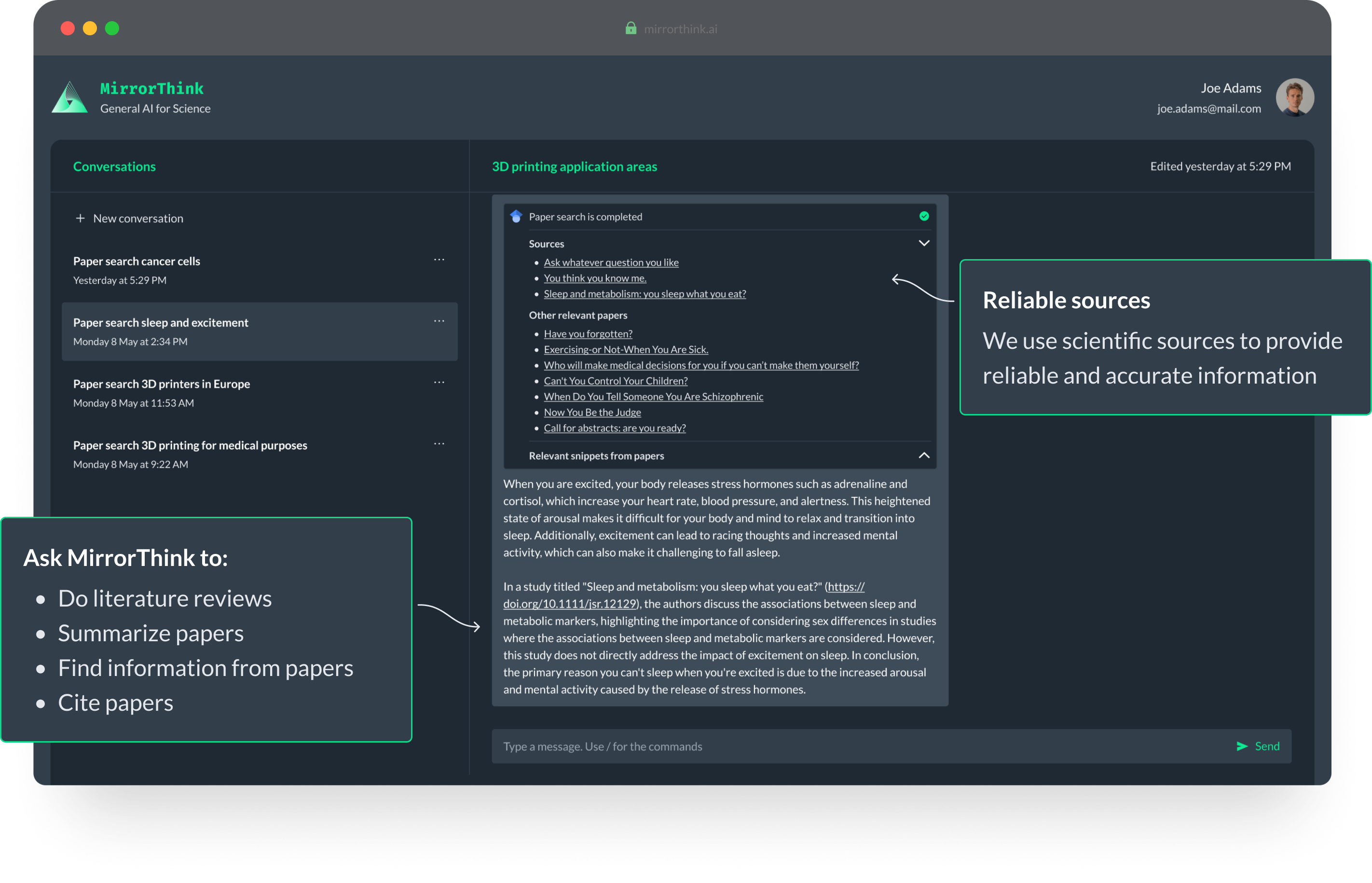Screen dimensions: 1372x883
Task: Open options menu for 3D printers in Europe
Action: click(x=439, y=383)
